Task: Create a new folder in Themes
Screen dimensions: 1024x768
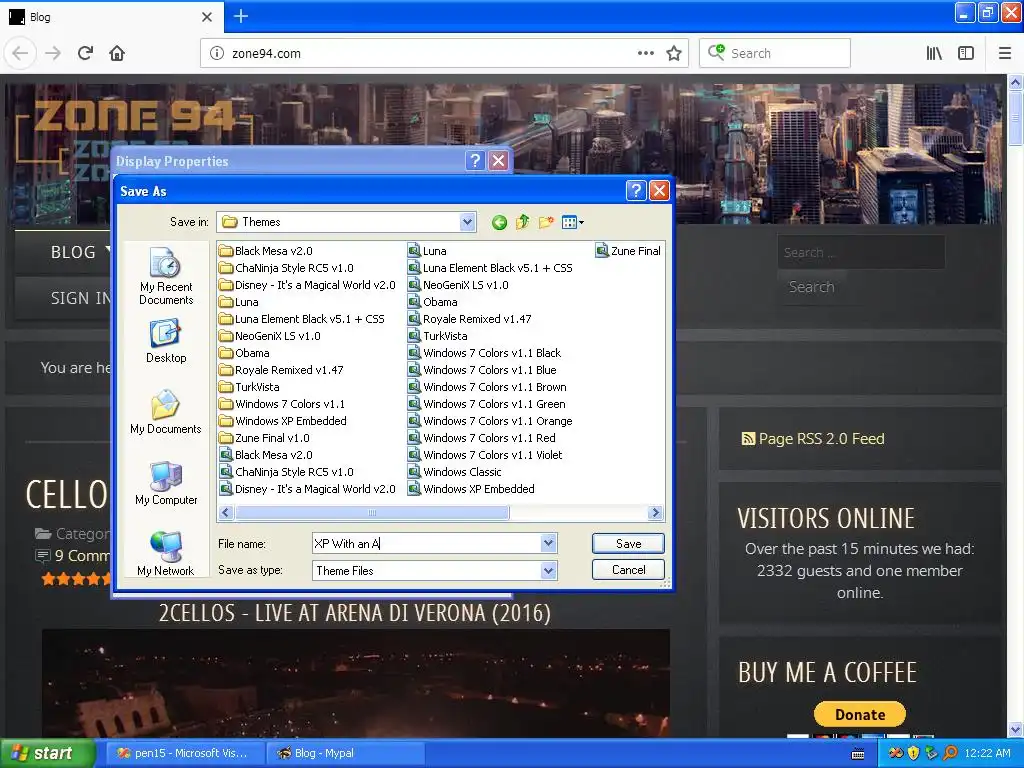Action: (x=546, y=223)
